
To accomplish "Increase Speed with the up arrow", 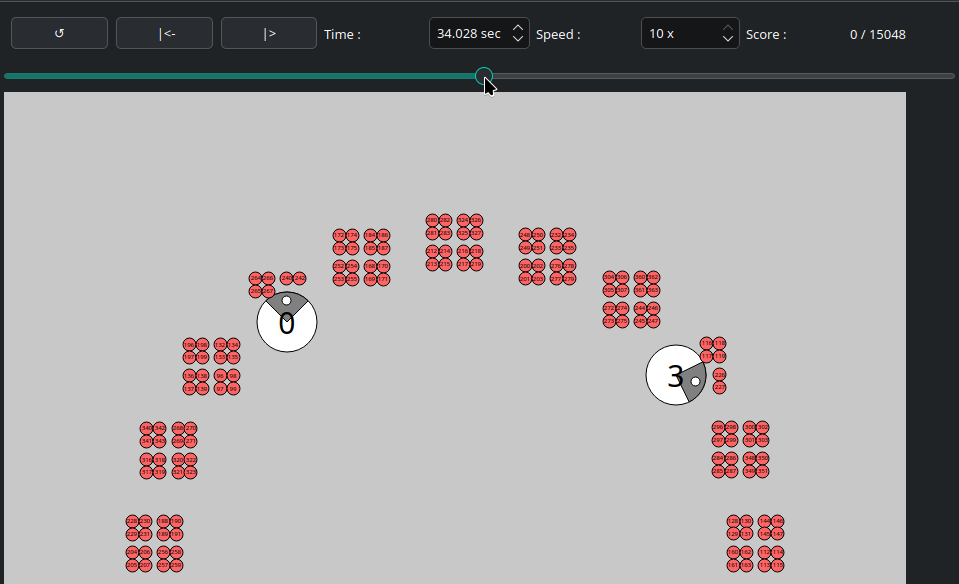I will [728, 28].
